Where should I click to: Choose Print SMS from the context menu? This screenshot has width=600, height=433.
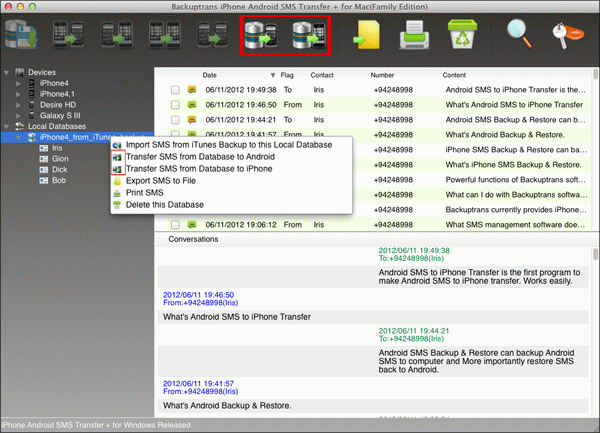pyautogui.click(x=145, y=193)
